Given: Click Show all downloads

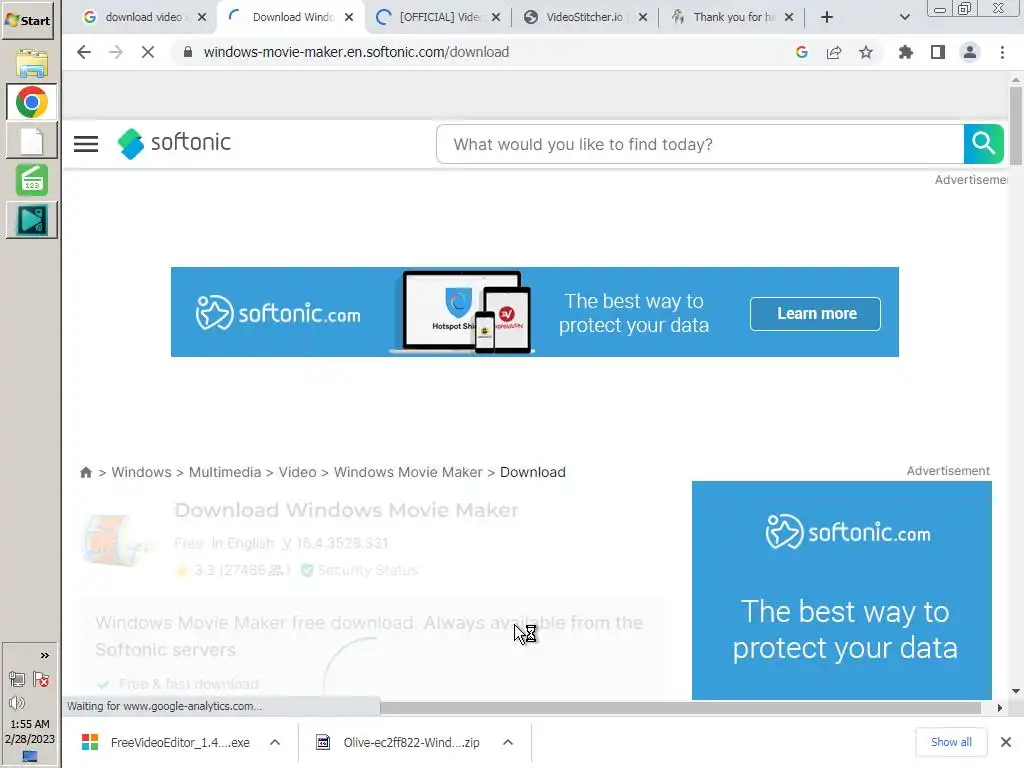Looking at the screenshot, I should tap(951, 742).
